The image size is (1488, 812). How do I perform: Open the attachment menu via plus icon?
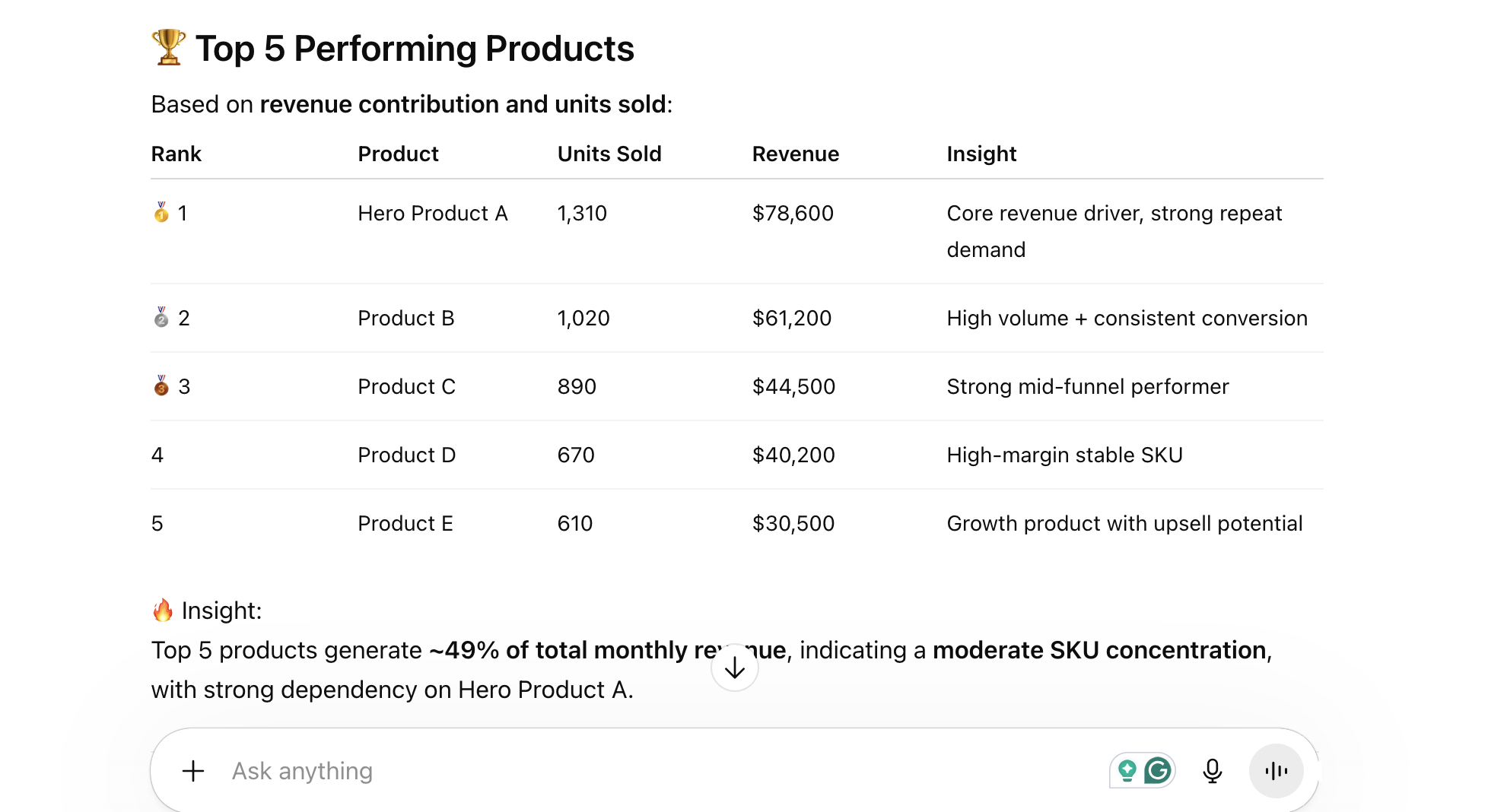click(x=193, y=771)
